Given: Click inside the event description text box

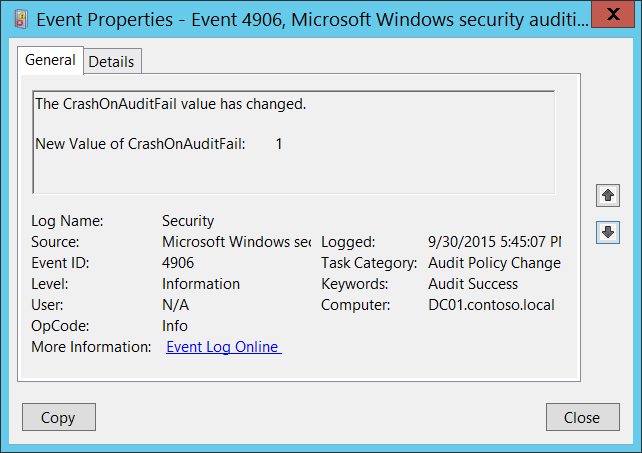Looking at the screenshot, I should pos(293,140).
